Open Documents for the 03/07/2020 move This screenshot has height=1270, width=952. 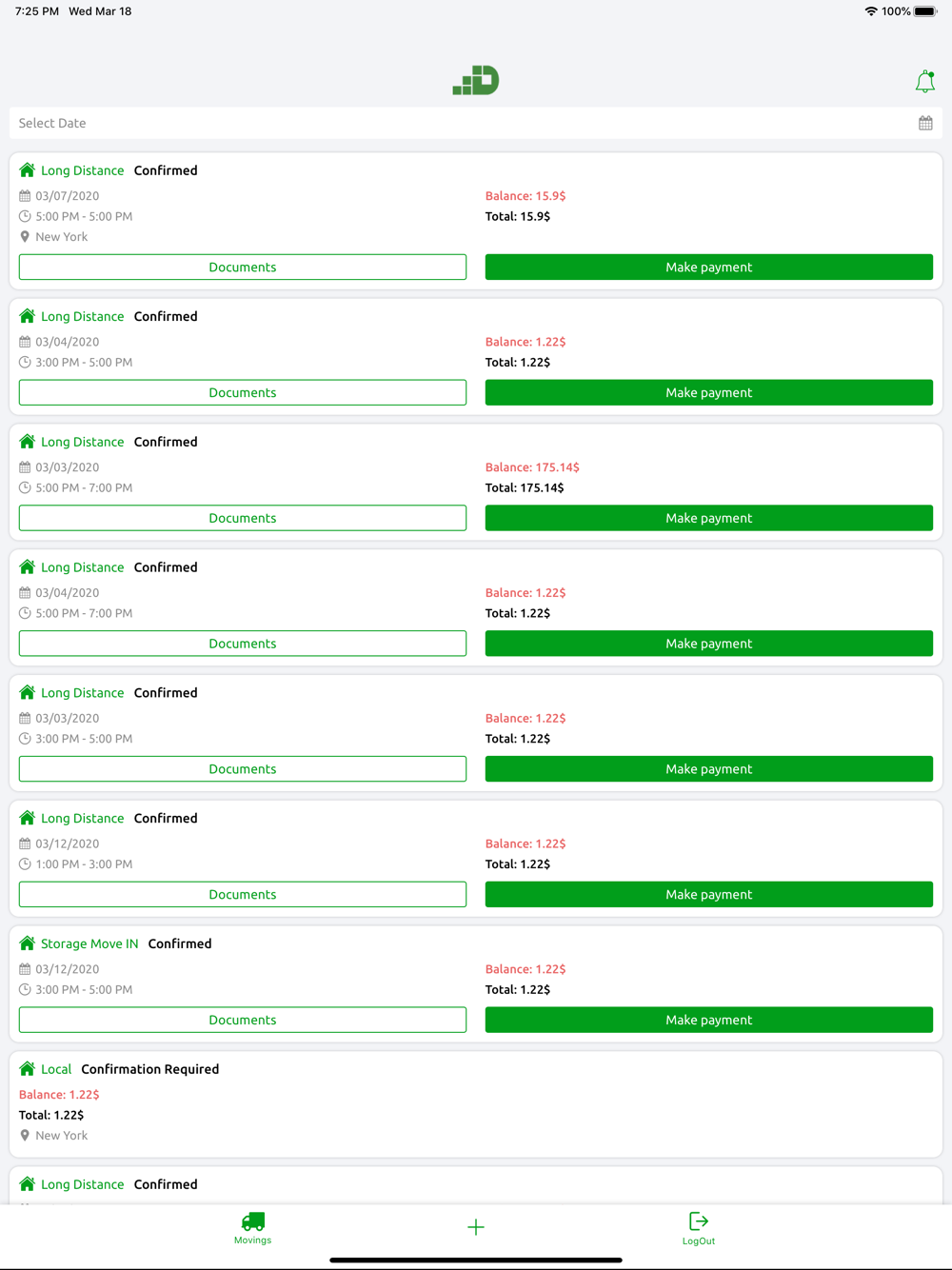tap(243, 267)
